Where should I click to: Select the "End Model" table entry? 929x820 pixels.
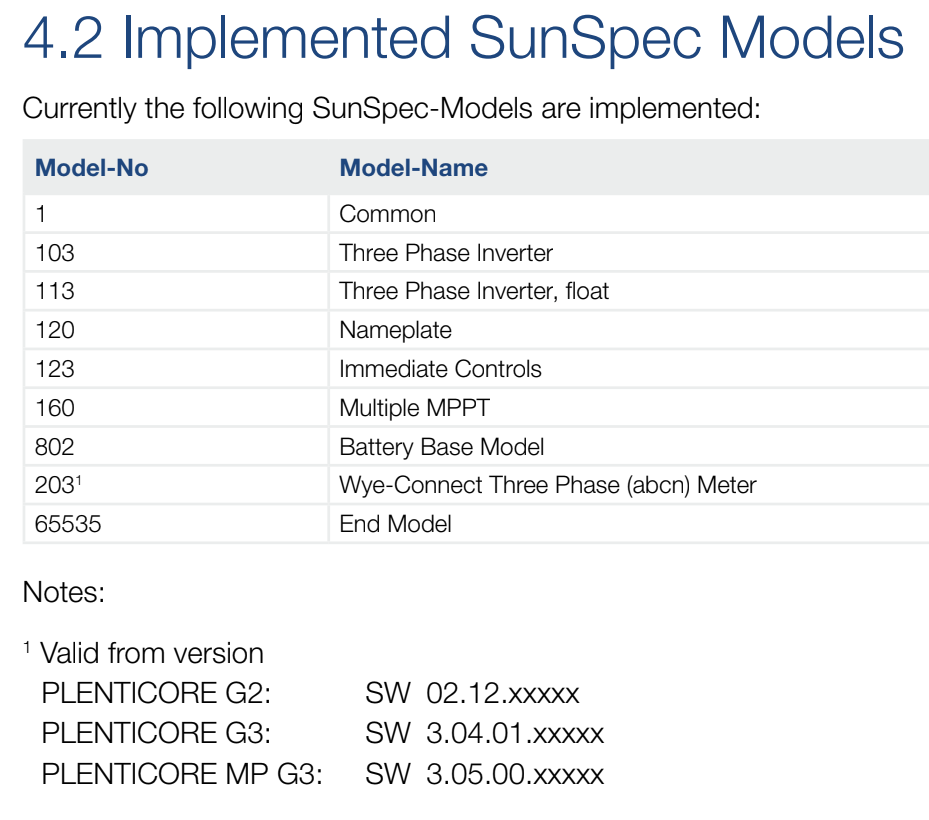tap(395, 524)
